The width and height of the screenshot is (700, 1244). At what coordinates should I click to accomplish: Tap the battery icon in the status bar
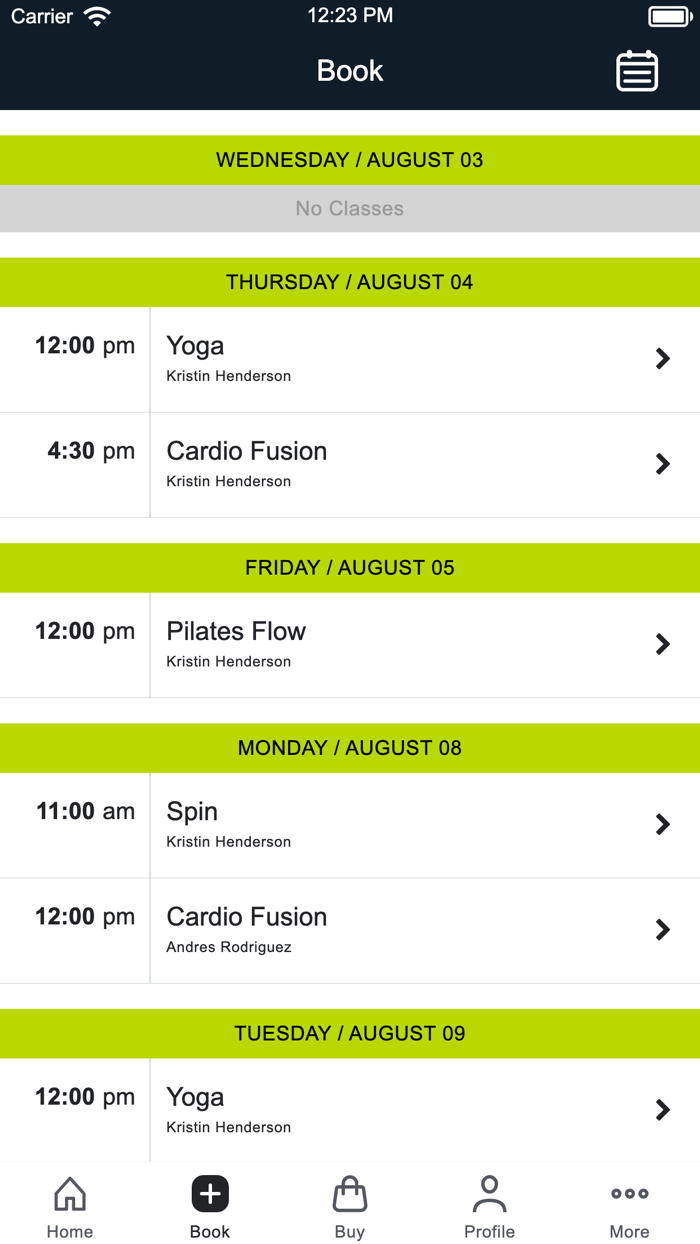[x=670, y=15]
